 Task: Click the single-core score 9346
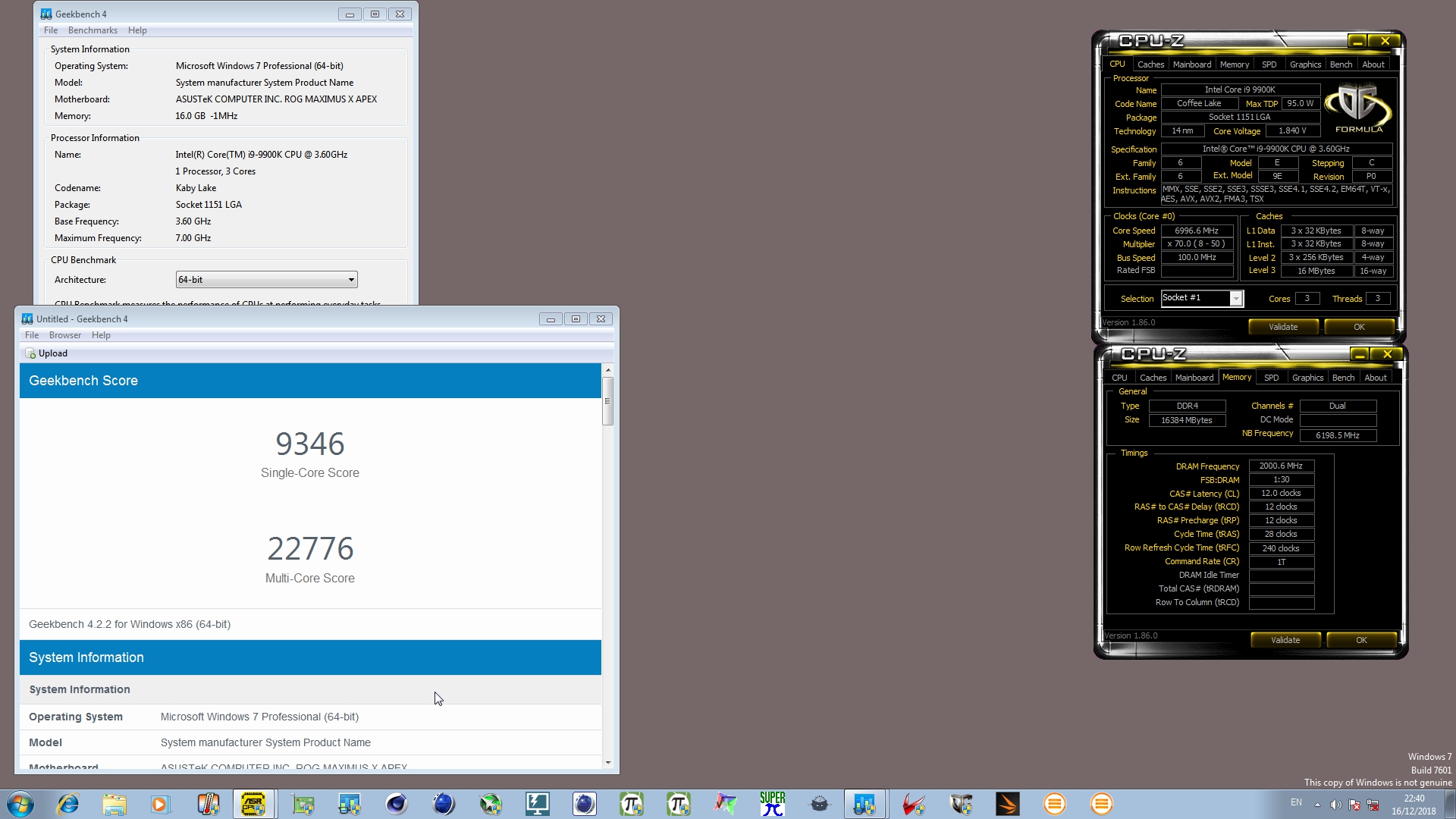pyautogui.click(x=310, y=444)
